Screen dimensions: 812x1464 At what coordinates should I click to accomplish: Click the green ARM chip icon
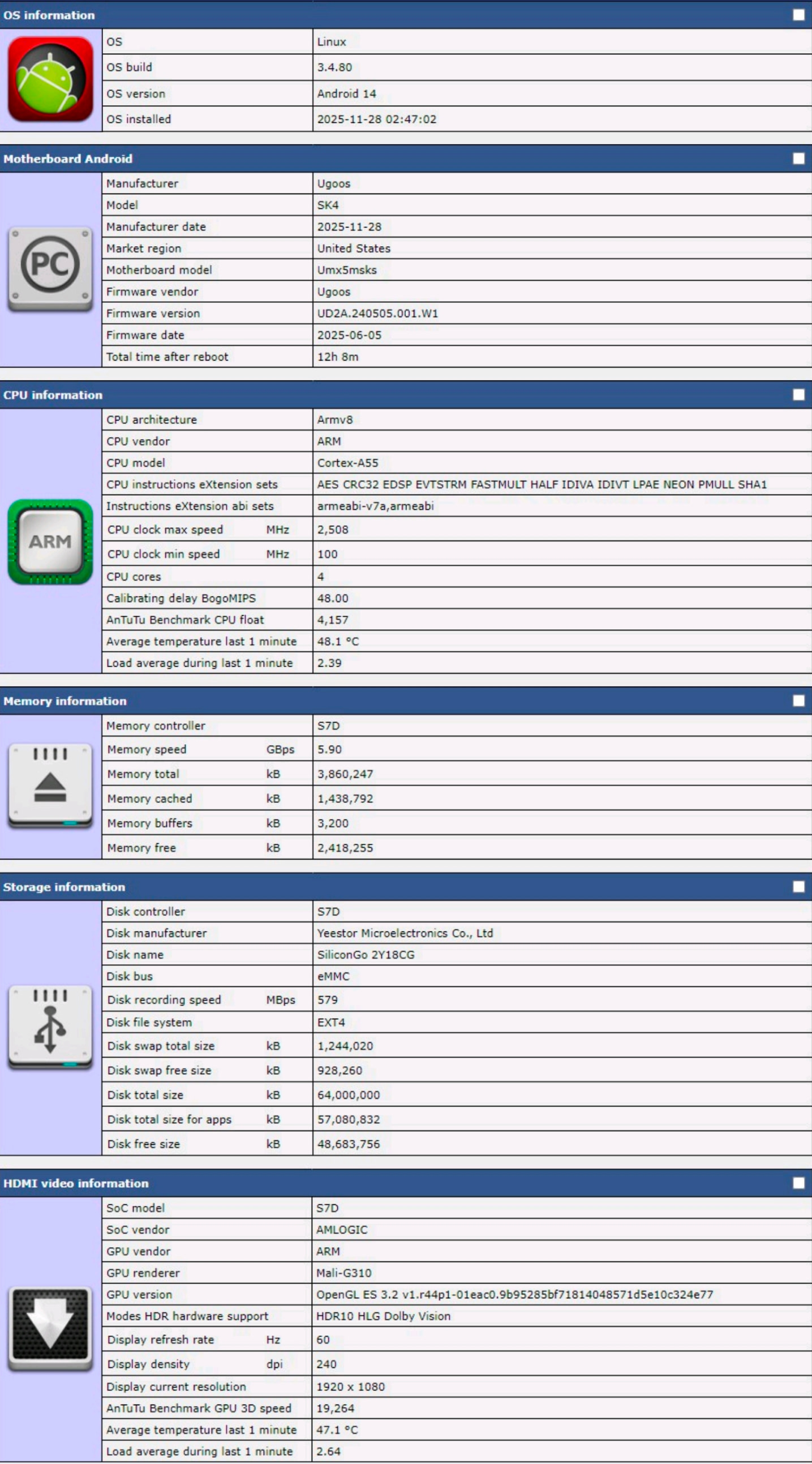[50, 541]
